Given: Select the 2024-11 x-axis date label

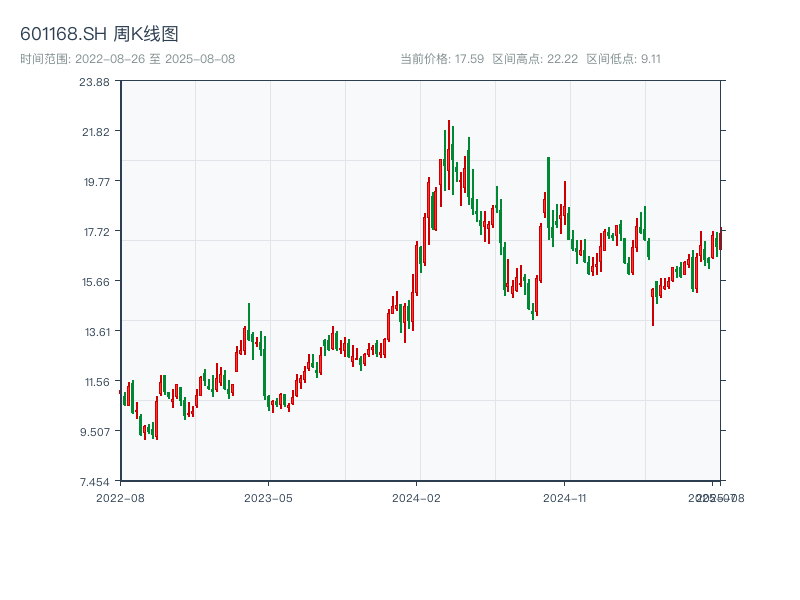Looking at the screenshot, I should pyautogui.click(x=567, y=497).
